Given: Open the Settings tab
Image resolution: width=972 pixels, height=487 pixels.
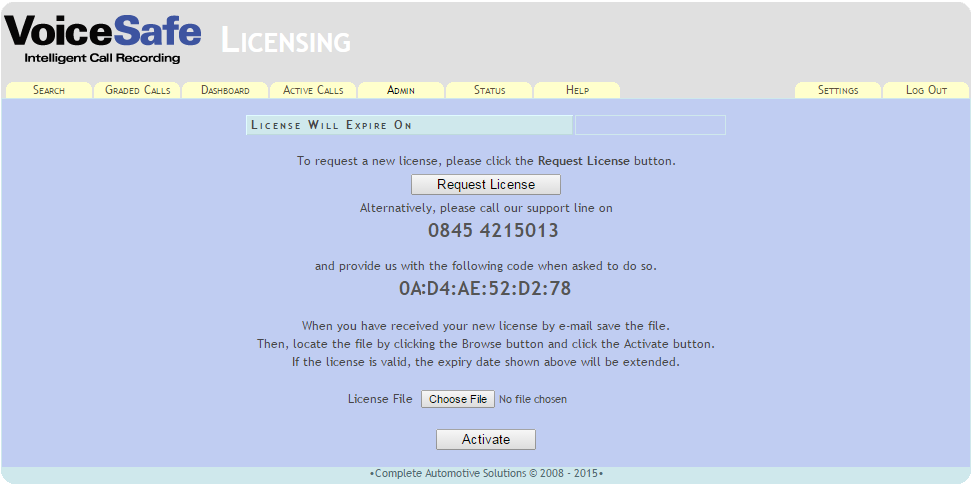Looking at the screenshot, I should [x=838, y=90].
